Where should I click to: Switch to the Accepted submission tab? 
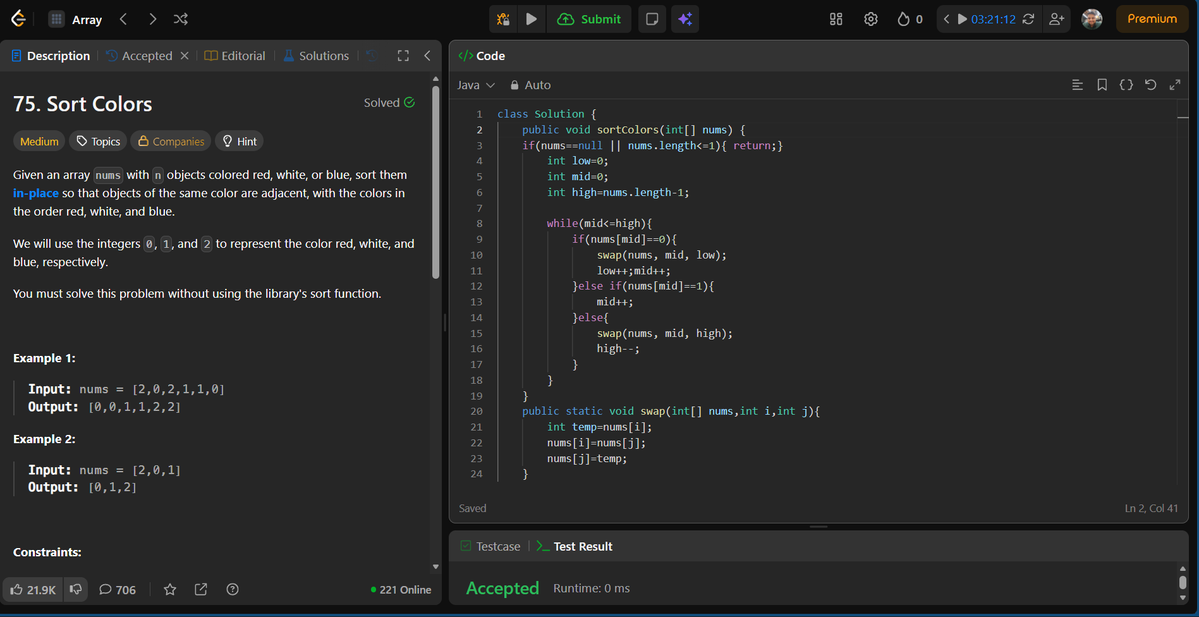[139, 56]
